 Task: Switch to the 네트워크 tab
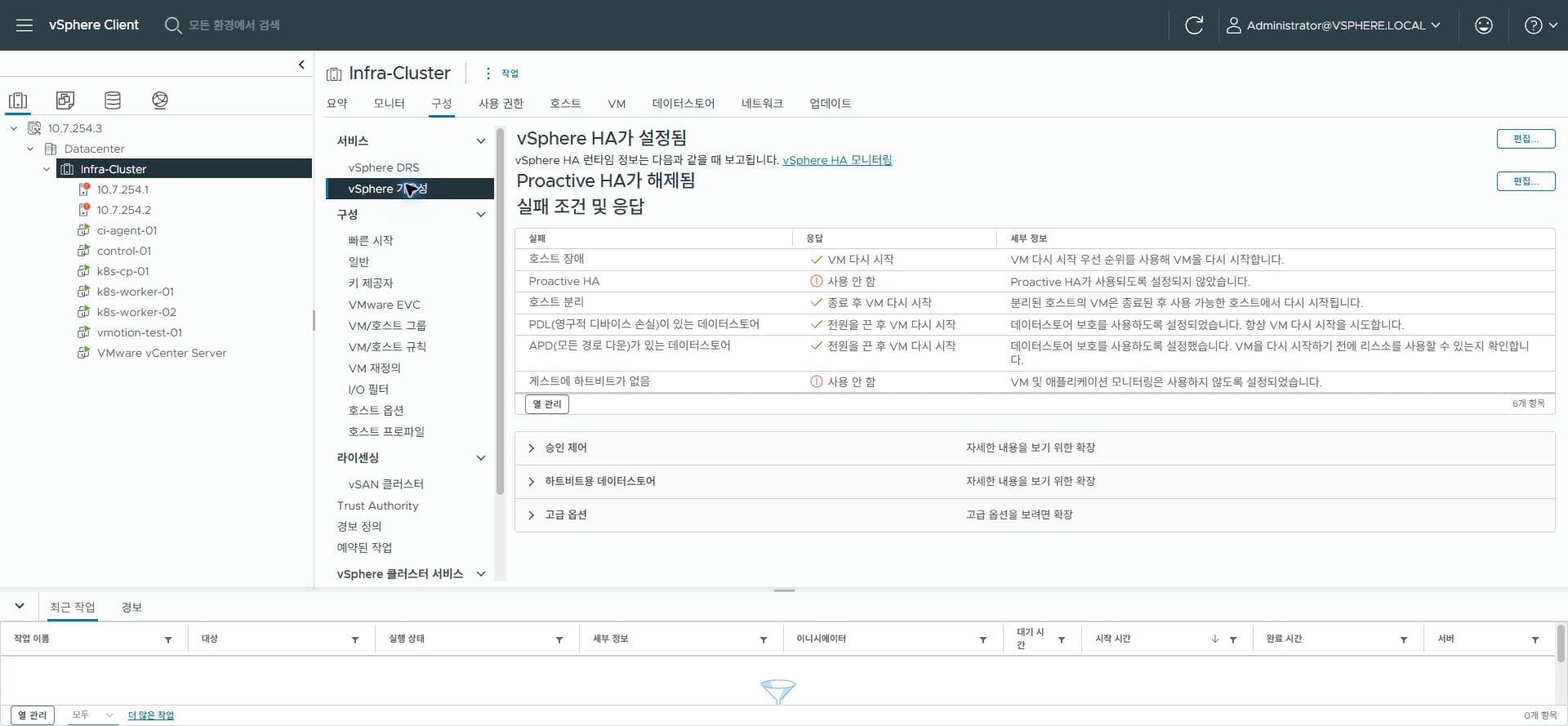[x=762, y=103]
